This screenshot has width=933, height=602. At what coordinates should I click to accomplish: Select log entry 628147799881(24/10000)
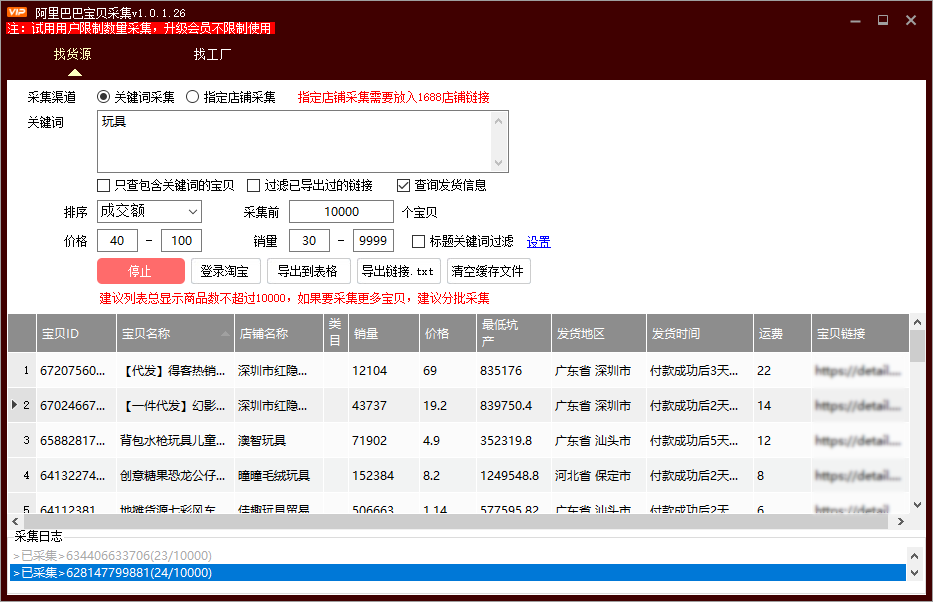458,573
